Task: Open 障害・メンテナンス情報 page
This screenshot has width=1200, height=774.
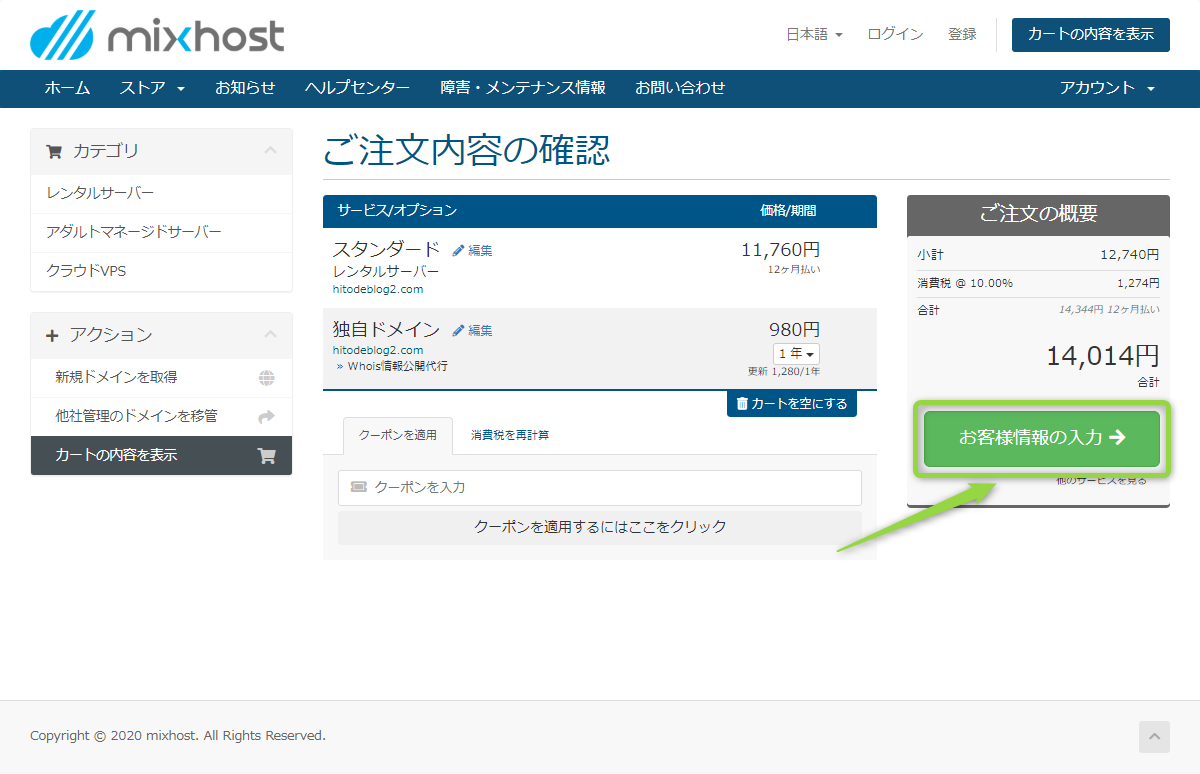Action: [523, 88]
